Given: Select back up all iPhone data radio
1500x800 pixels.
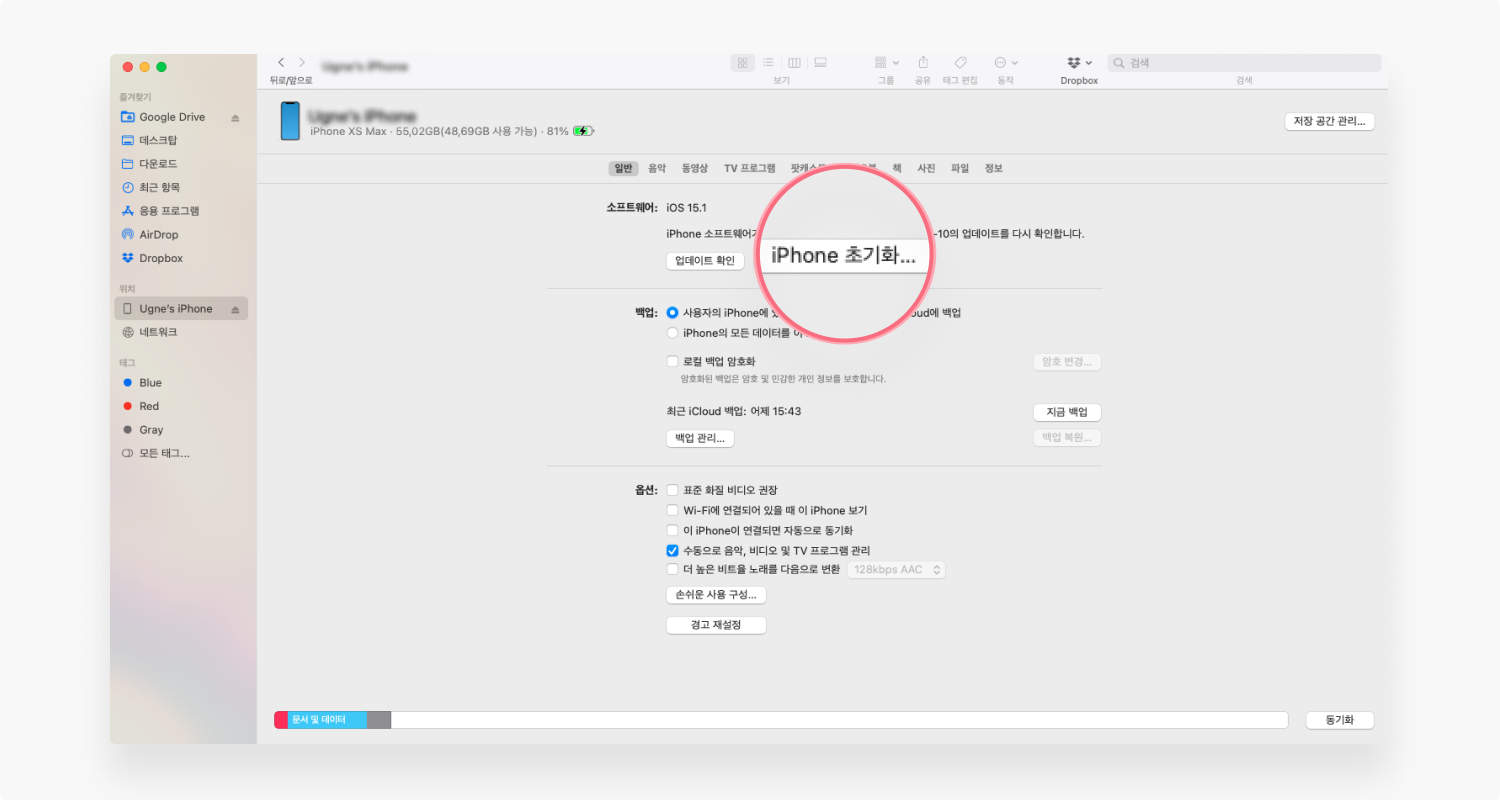Looking at the screenshot, I should [672, 333].
